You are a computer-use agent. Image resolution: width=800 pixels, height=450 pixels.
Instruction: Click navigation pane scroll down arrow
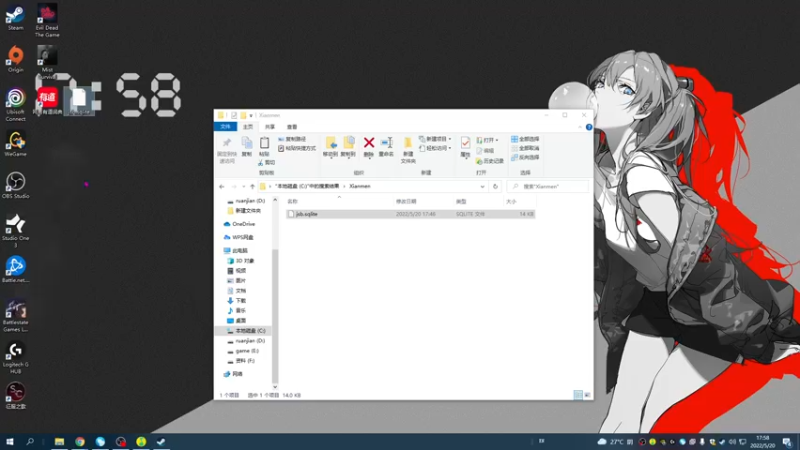click(x=275, y=387)
